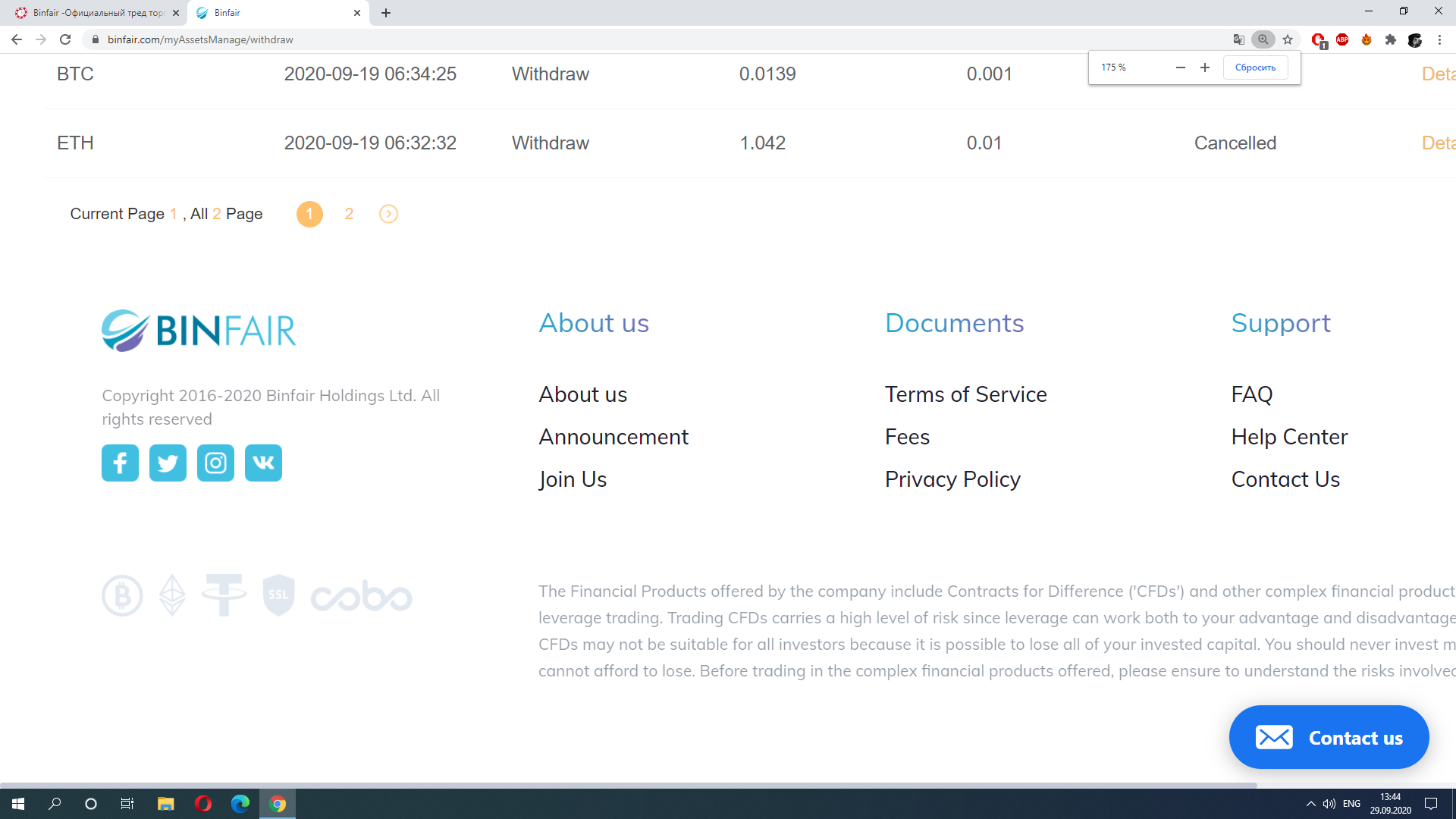Go to next page arrow

[388, 214]
